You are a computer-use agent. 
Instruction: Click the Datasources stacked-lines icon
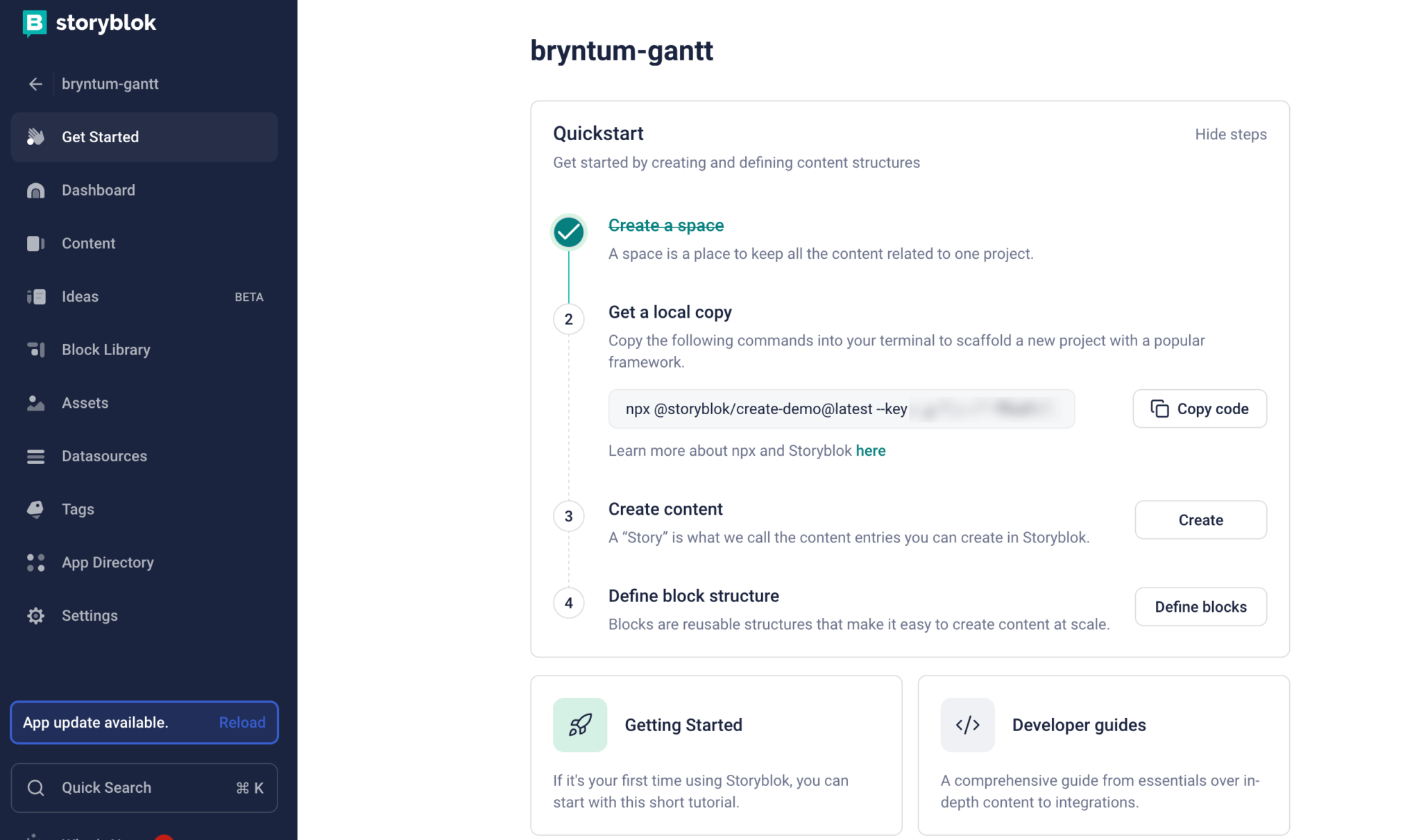pyautogui.click(x=35, y=456)
